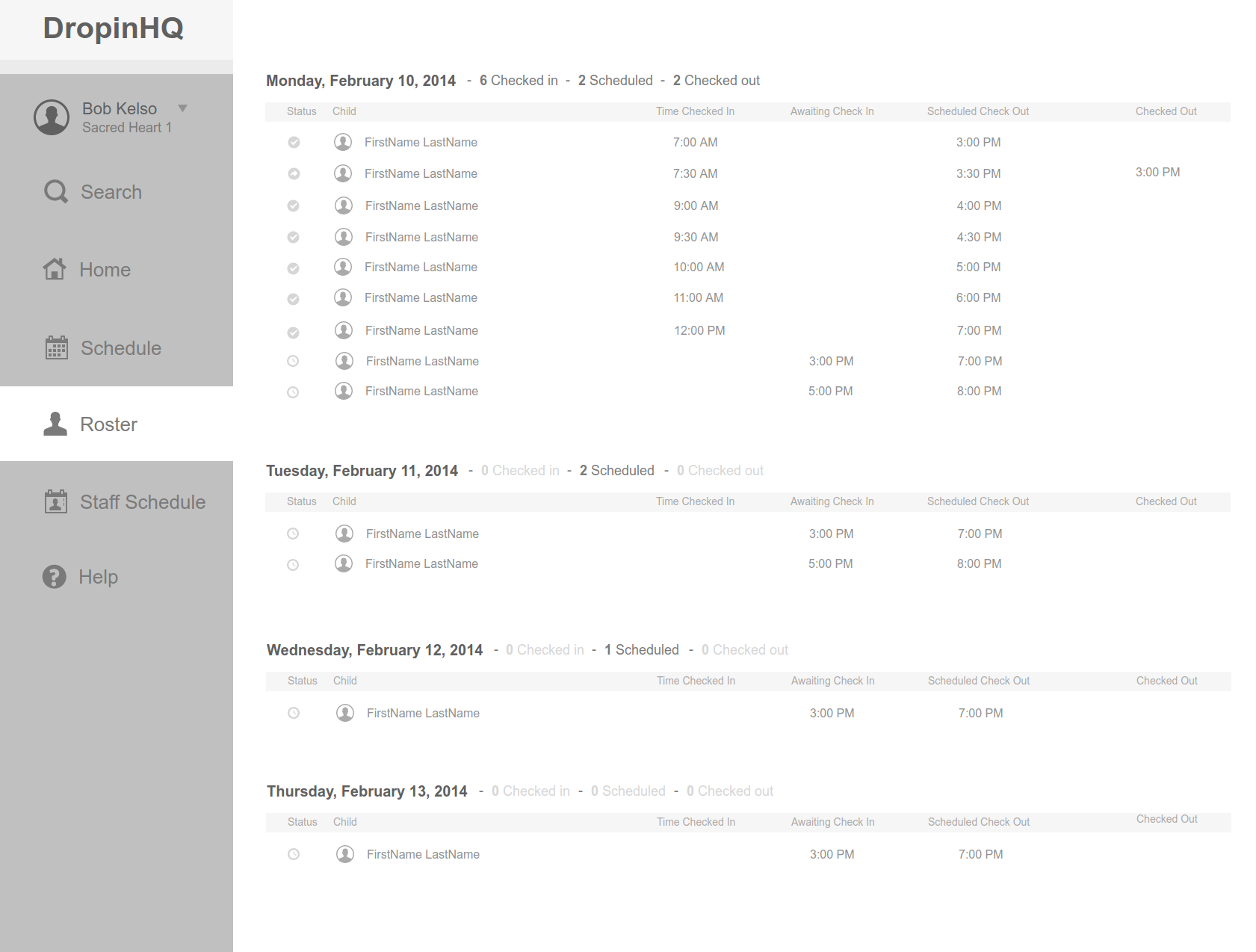Click Wednesday's '1 Scheduled' summary

642,650
